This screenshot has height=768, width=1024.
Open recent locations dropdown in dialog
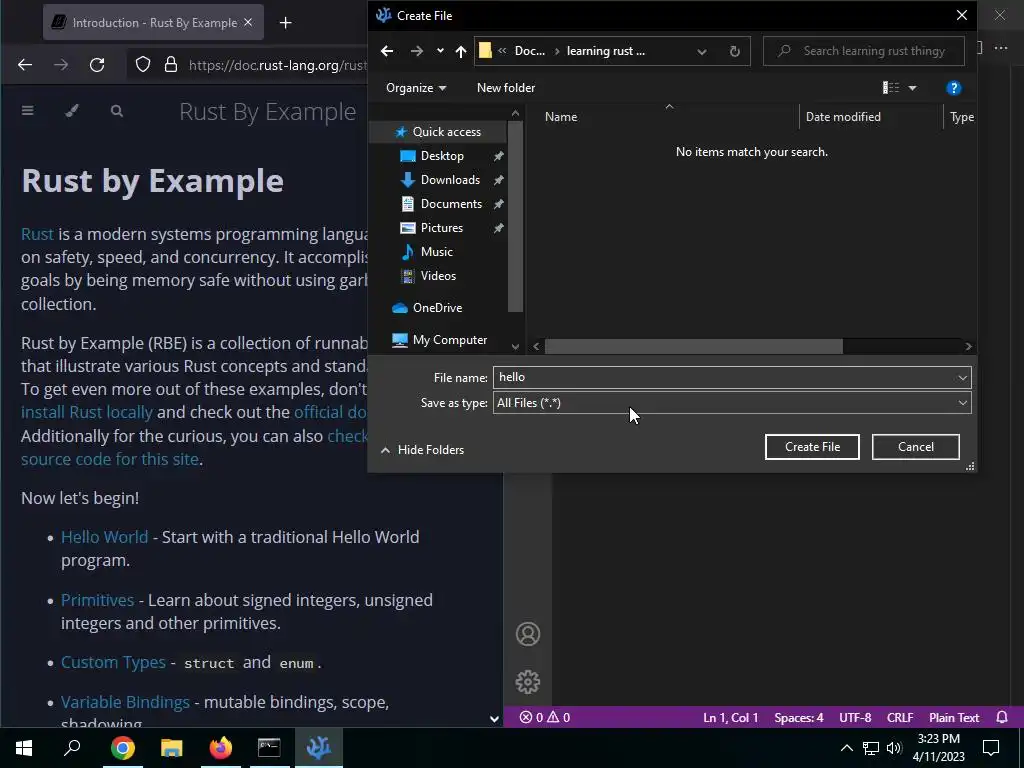440,51
